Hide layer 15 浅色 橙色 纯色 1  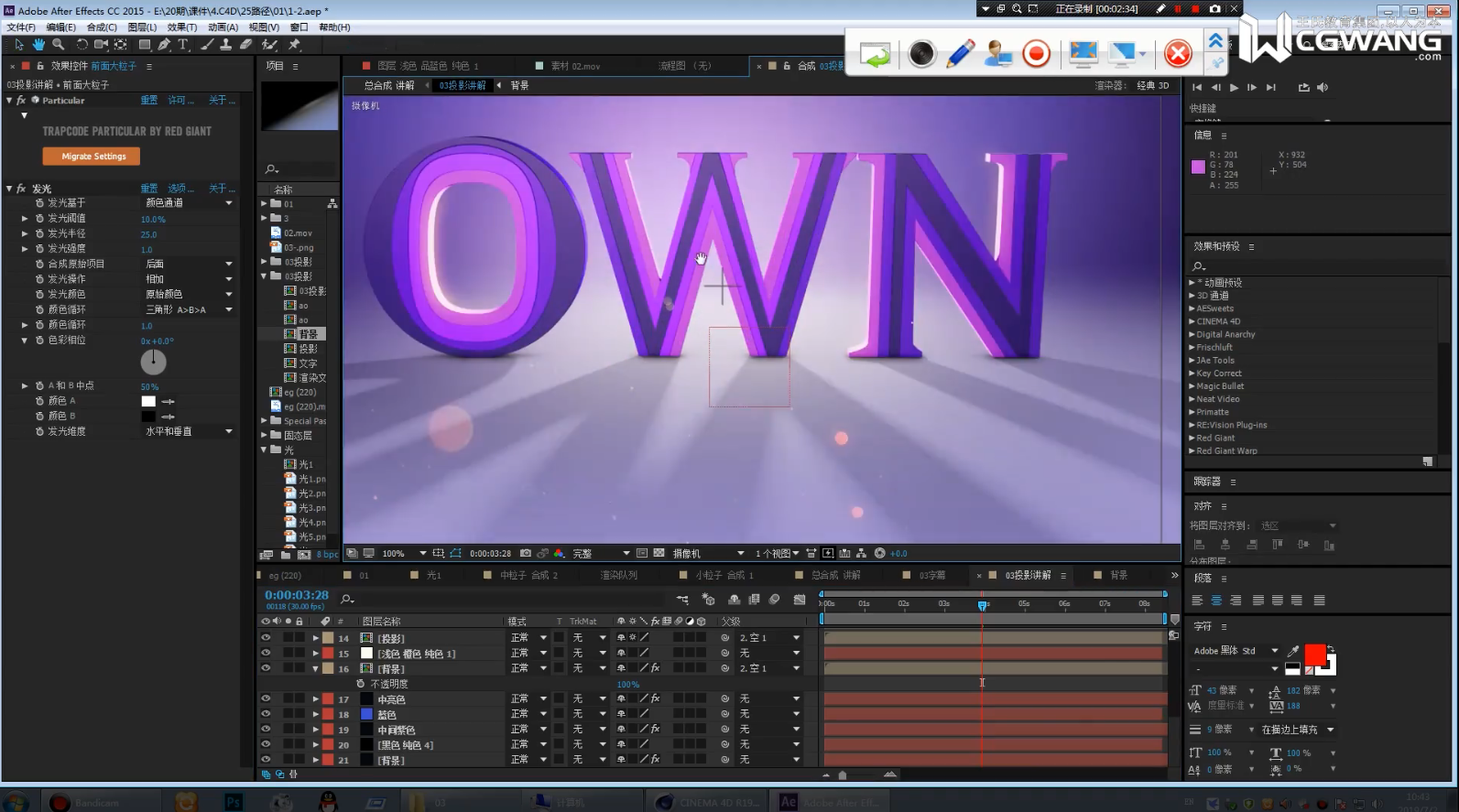point(266,653)
